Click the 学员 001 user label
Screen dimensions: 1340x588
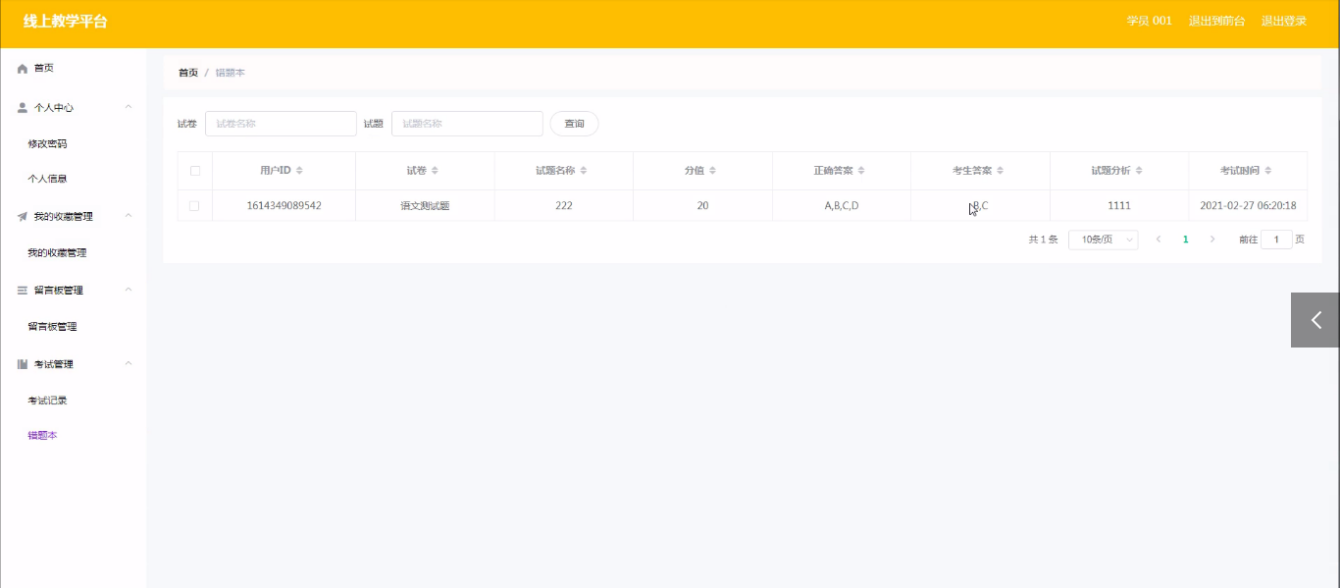(1149, 21)
